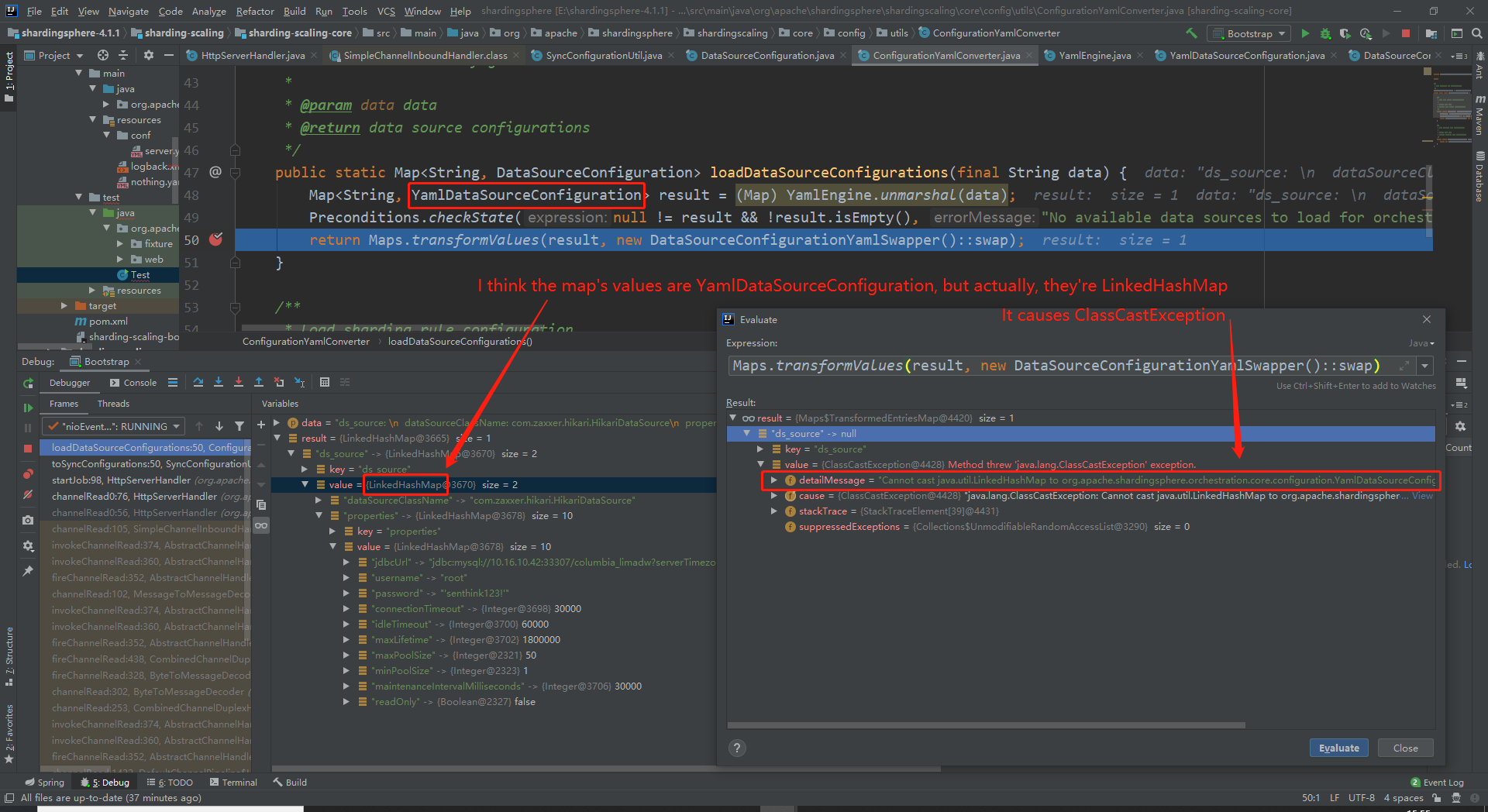Open 6: TODO tool window
Viewport: 1488px width, 812px height.
click(170, 782)
